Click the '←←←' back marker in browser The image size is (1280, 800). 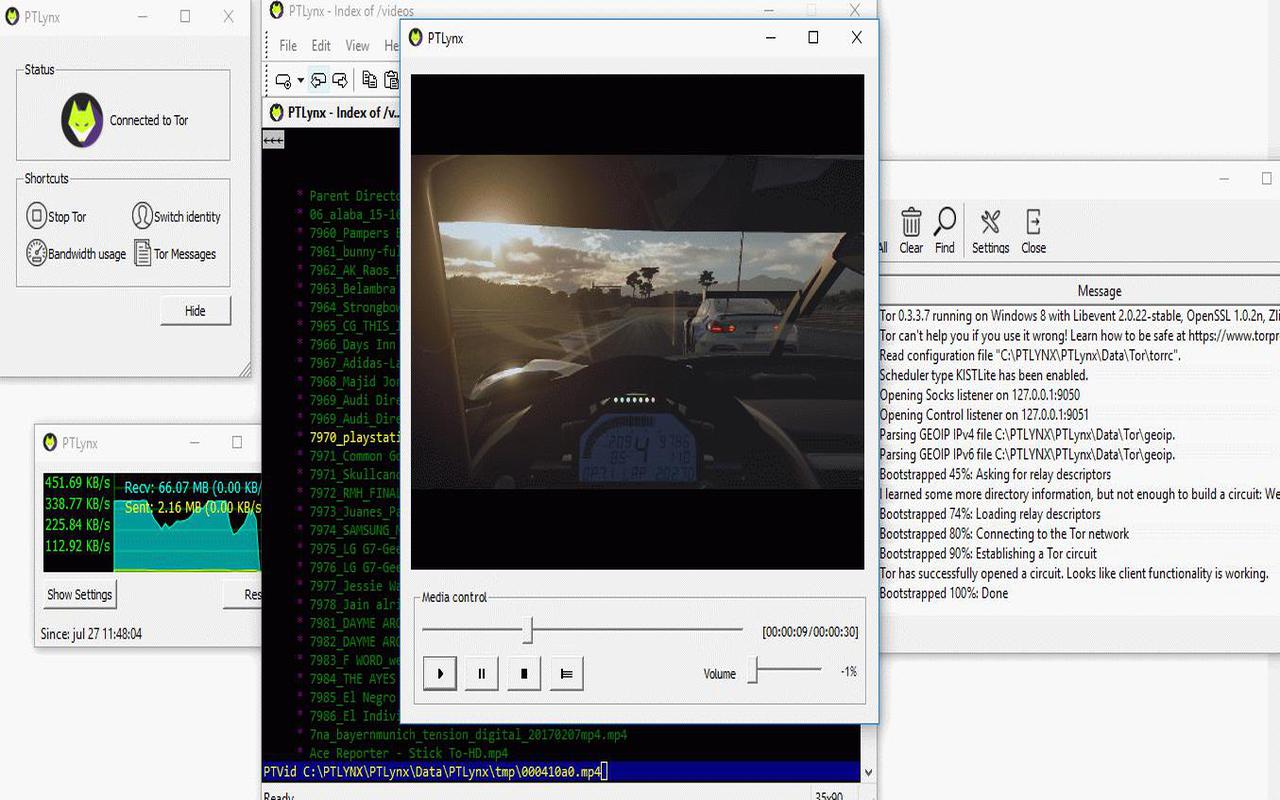[274, 140]
